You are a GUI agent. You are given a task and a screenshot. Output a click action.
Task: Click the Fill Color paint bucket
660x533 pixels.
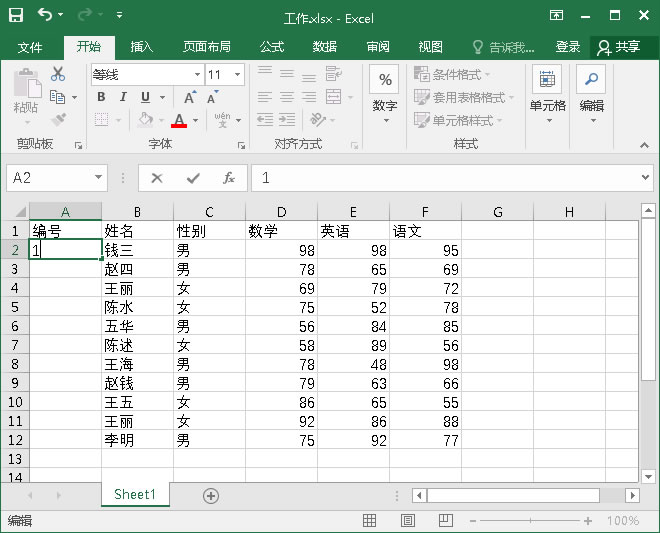pyautogui.click(x=146, y=120)
